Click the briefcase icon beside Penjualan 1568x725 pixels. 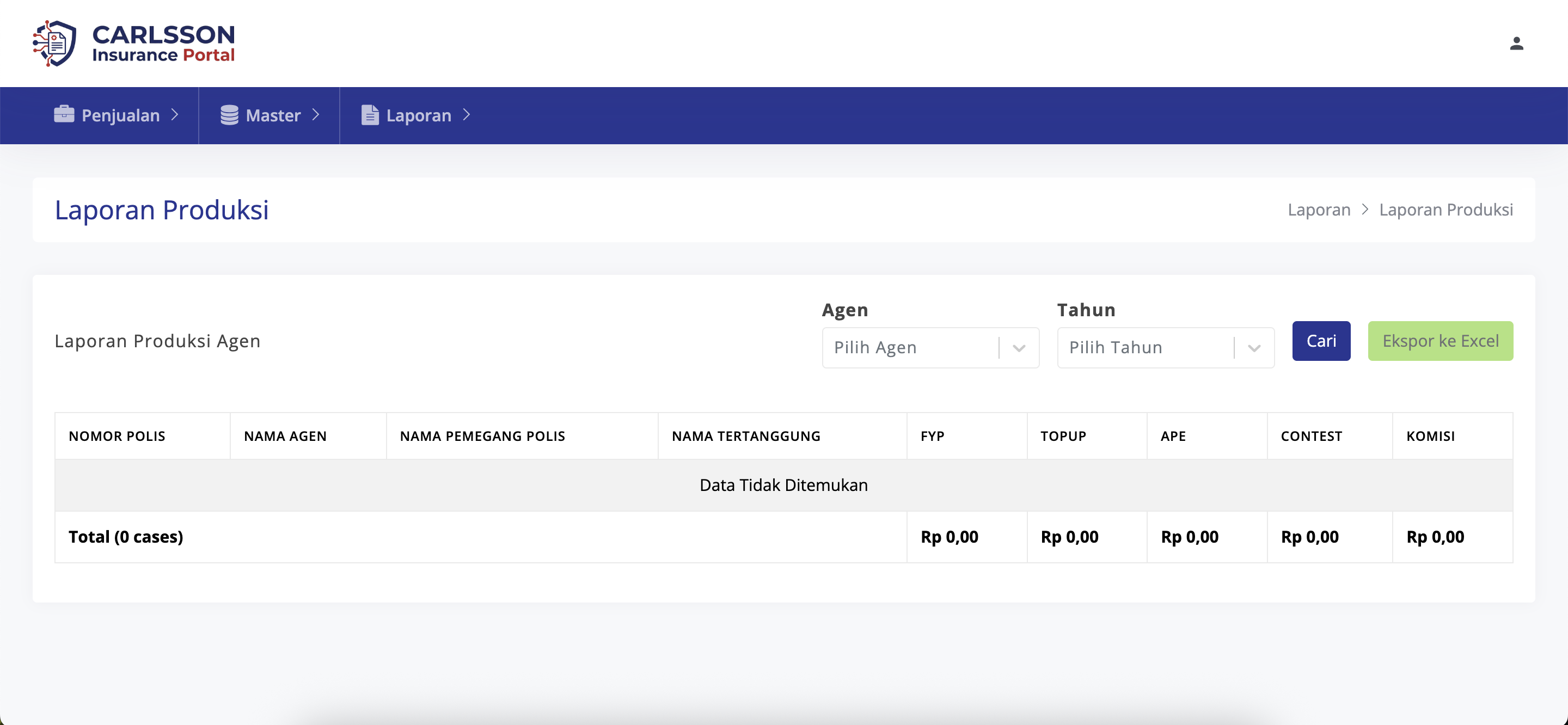tap(64, 114)
